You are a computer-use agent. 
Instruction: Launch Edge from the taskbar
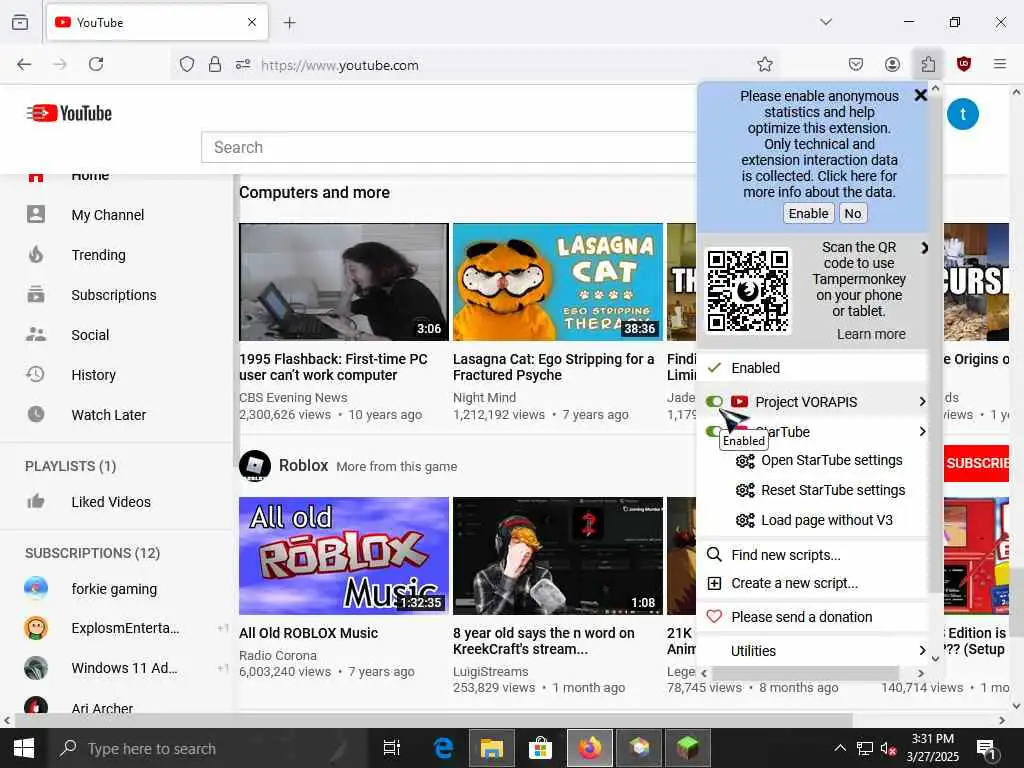[443, 748]
